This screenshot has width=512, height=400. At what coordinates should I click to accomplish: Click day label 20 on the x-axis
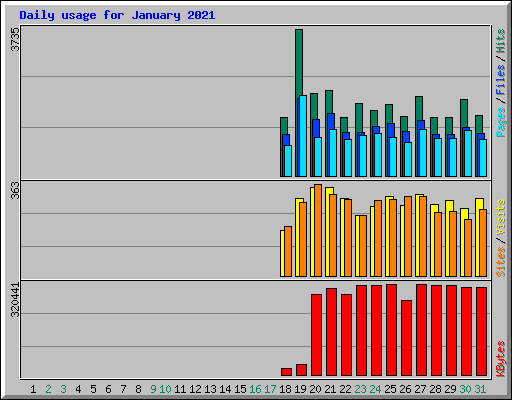coord(315,389)
